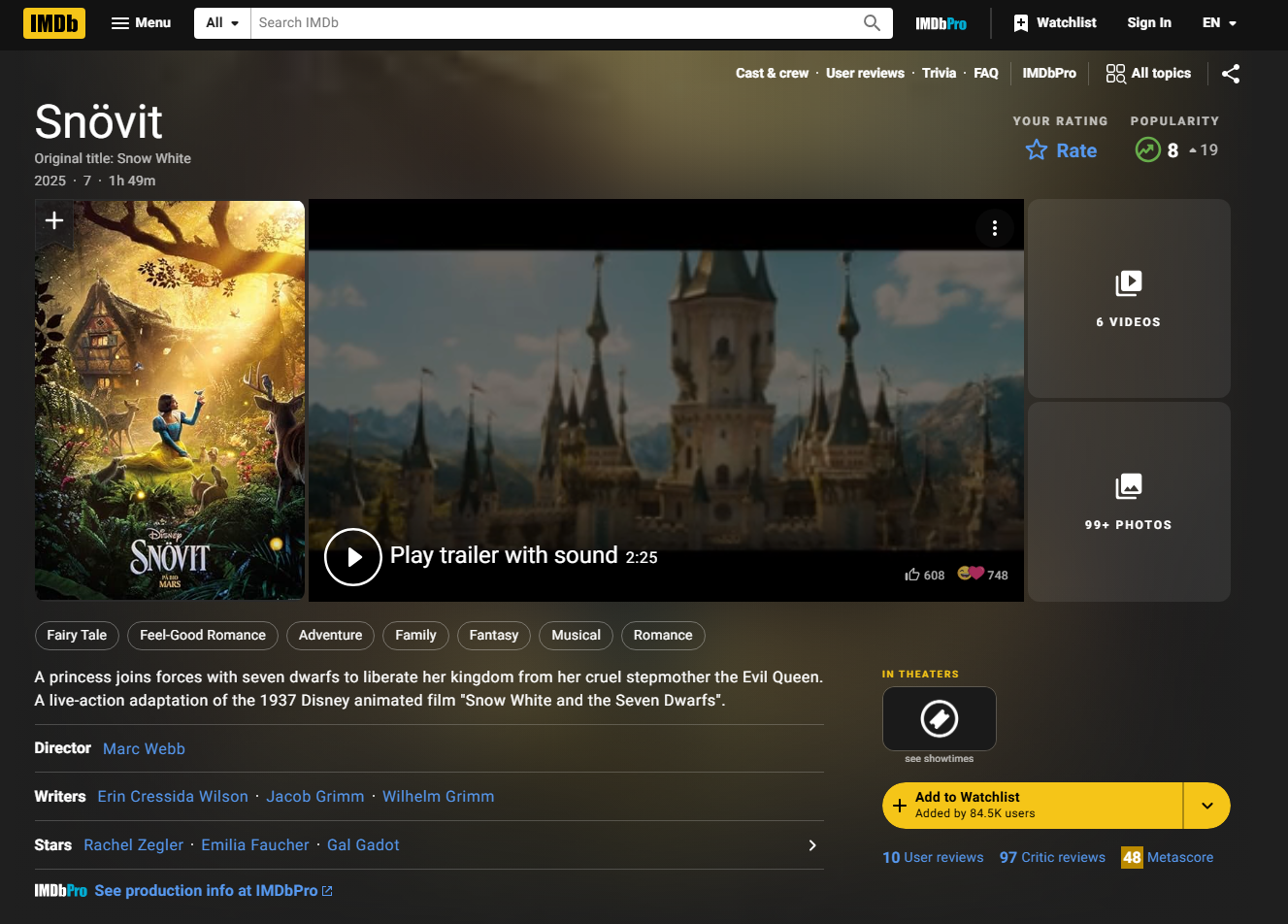This screenshot has height=924, width=1288.
Task: Like the trailer with the thumbs up
Action: (x=910, y=575)
